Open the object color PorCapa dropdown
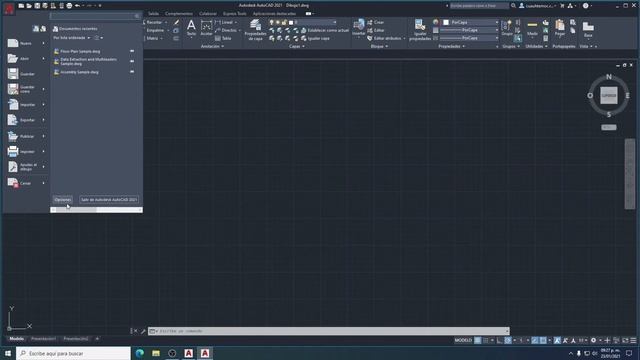640x360 pixels. click(471, 22)
